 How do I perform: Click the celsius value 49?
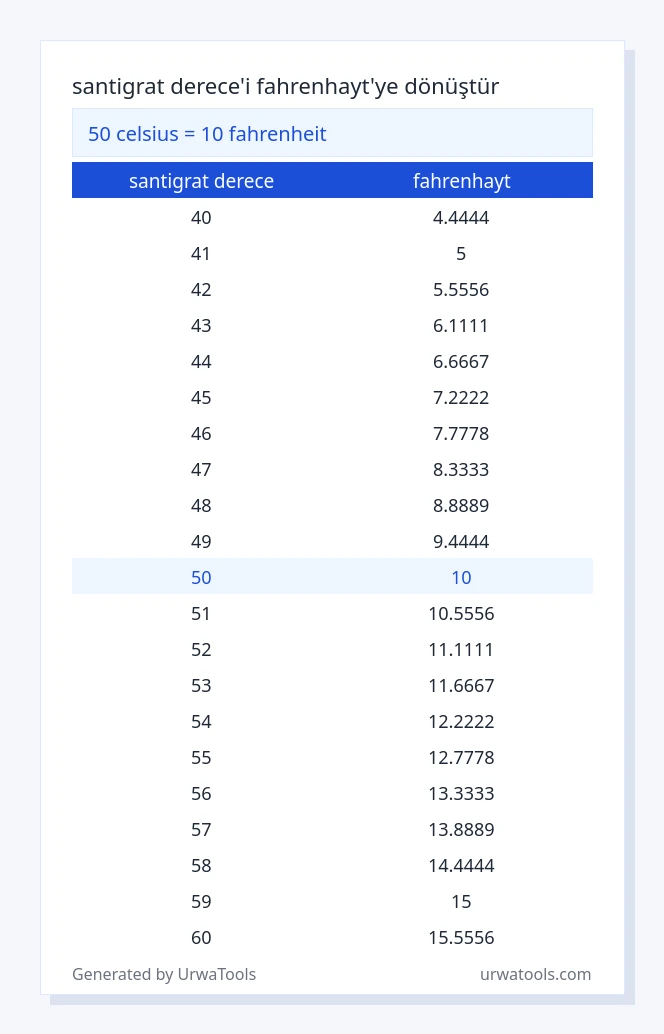click(x=201, y=541)
